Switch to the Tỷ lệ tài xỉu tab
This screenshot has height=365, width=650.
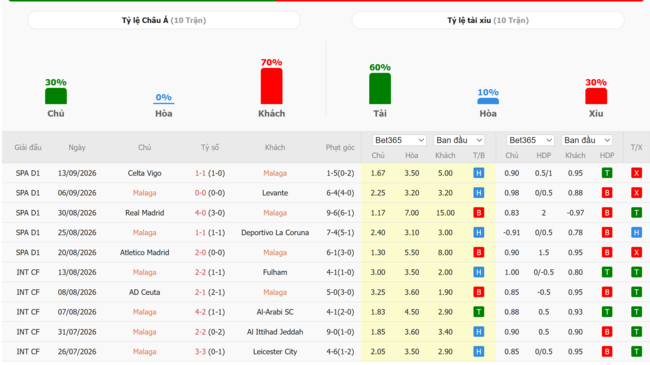pos(488,20)
